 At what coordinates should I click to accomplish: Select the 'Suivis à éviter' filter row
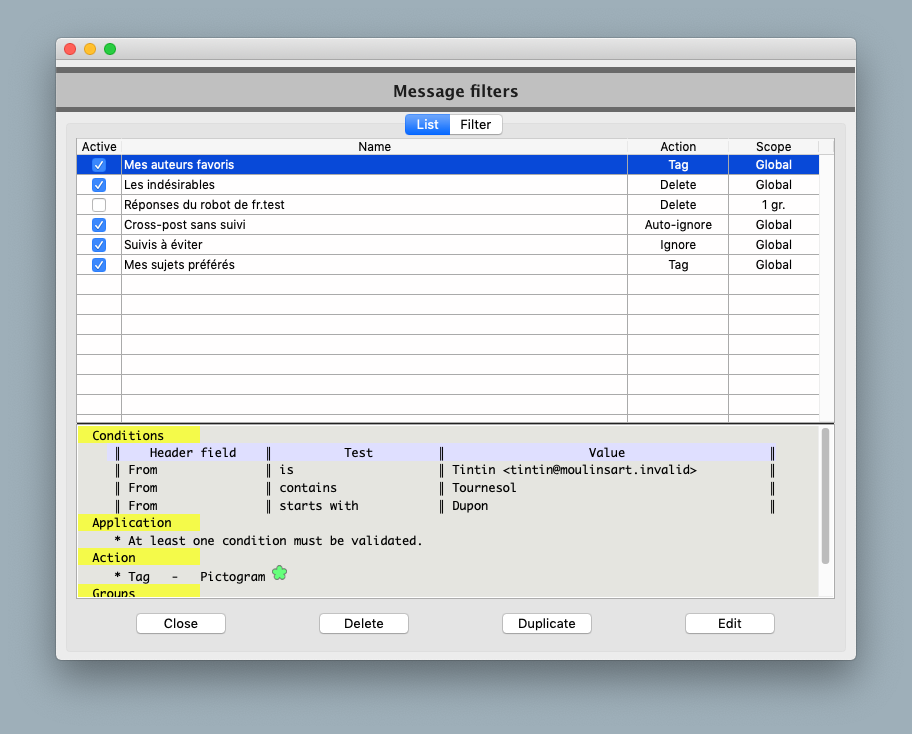374,245
